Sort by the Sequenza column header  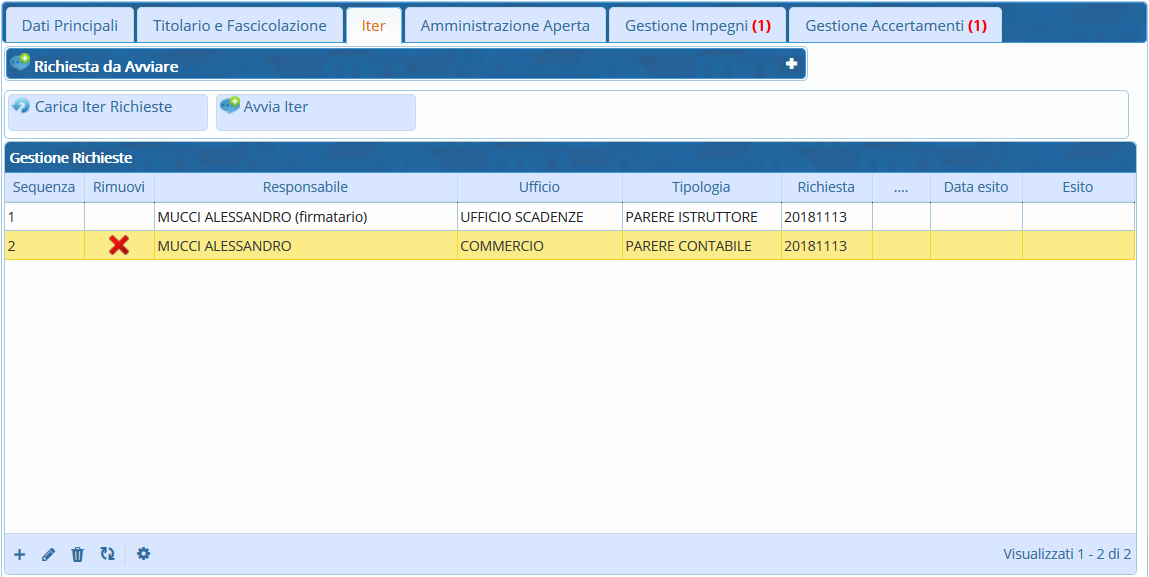point(44,187)
